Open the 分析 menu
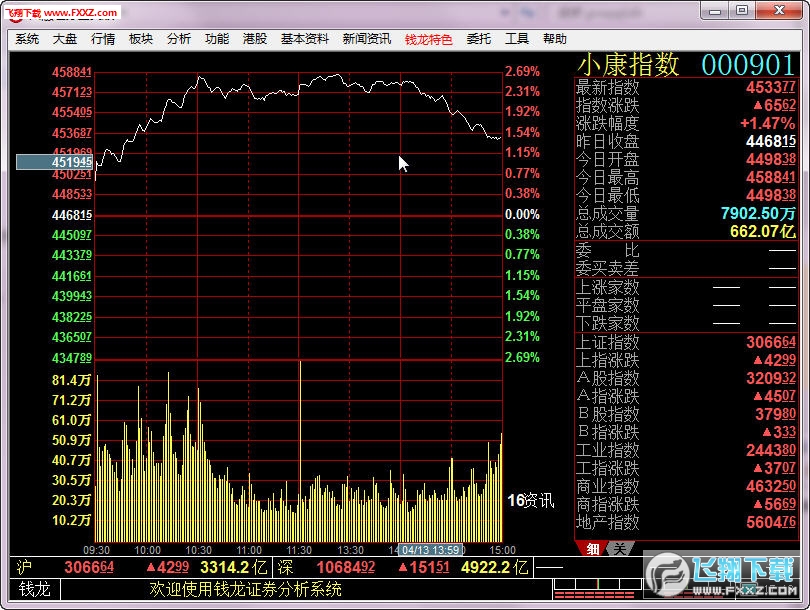The height and width of the screenshot is (610, 810). (178, 38)
